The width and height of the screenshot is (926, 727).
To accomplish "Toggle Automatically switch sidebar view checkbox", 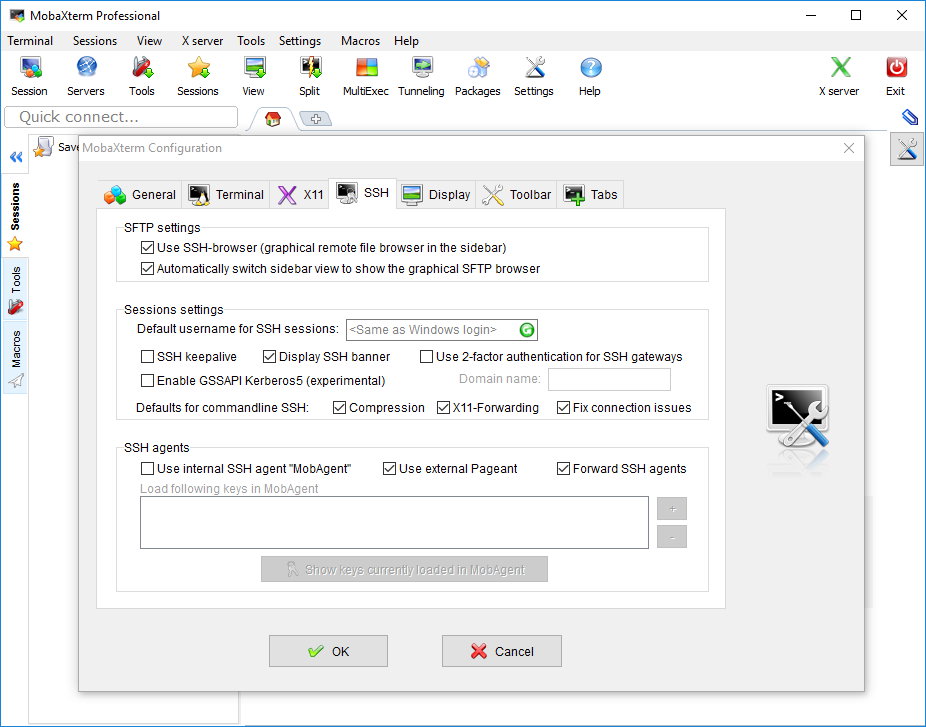I will [147, 269].
